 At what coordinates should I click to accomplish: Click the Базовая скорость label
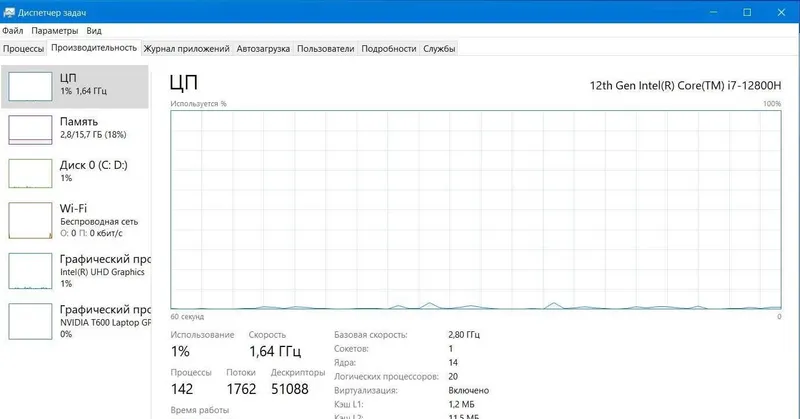click(371, 335)
